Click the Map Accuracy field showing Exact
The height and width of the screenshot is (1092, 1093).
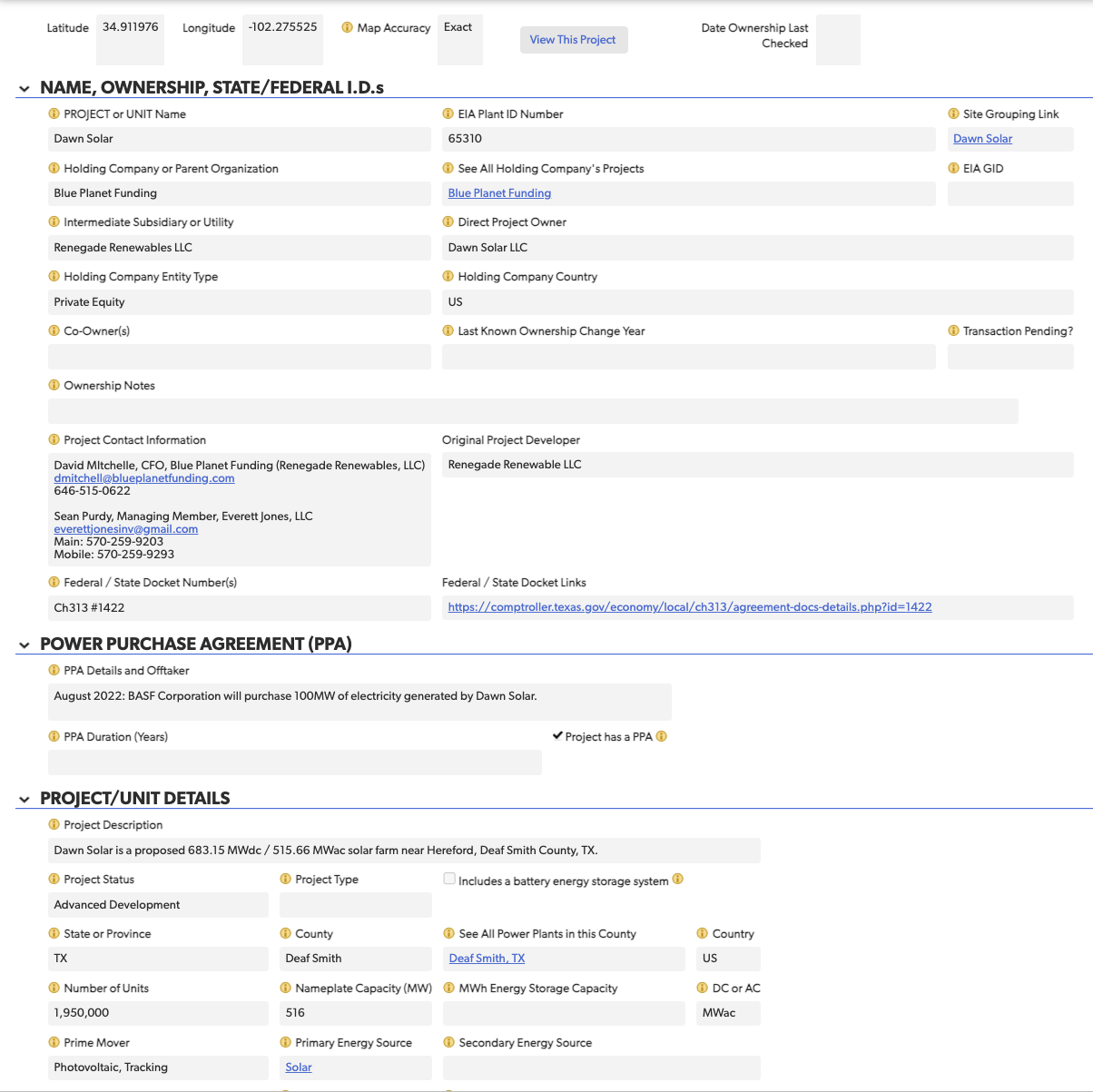(x=460, y=40)
